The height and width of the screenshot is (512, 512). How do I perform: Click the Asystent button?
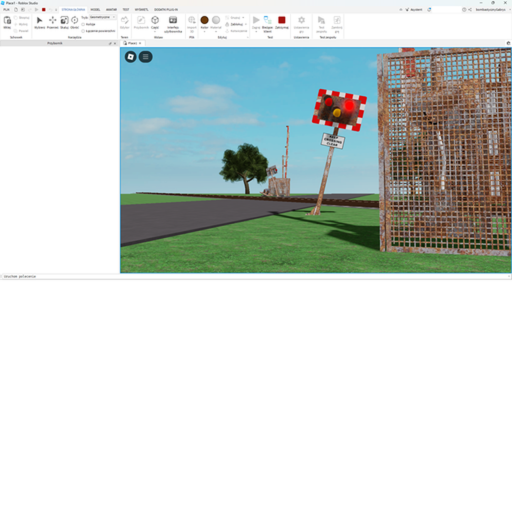[414, 10]
